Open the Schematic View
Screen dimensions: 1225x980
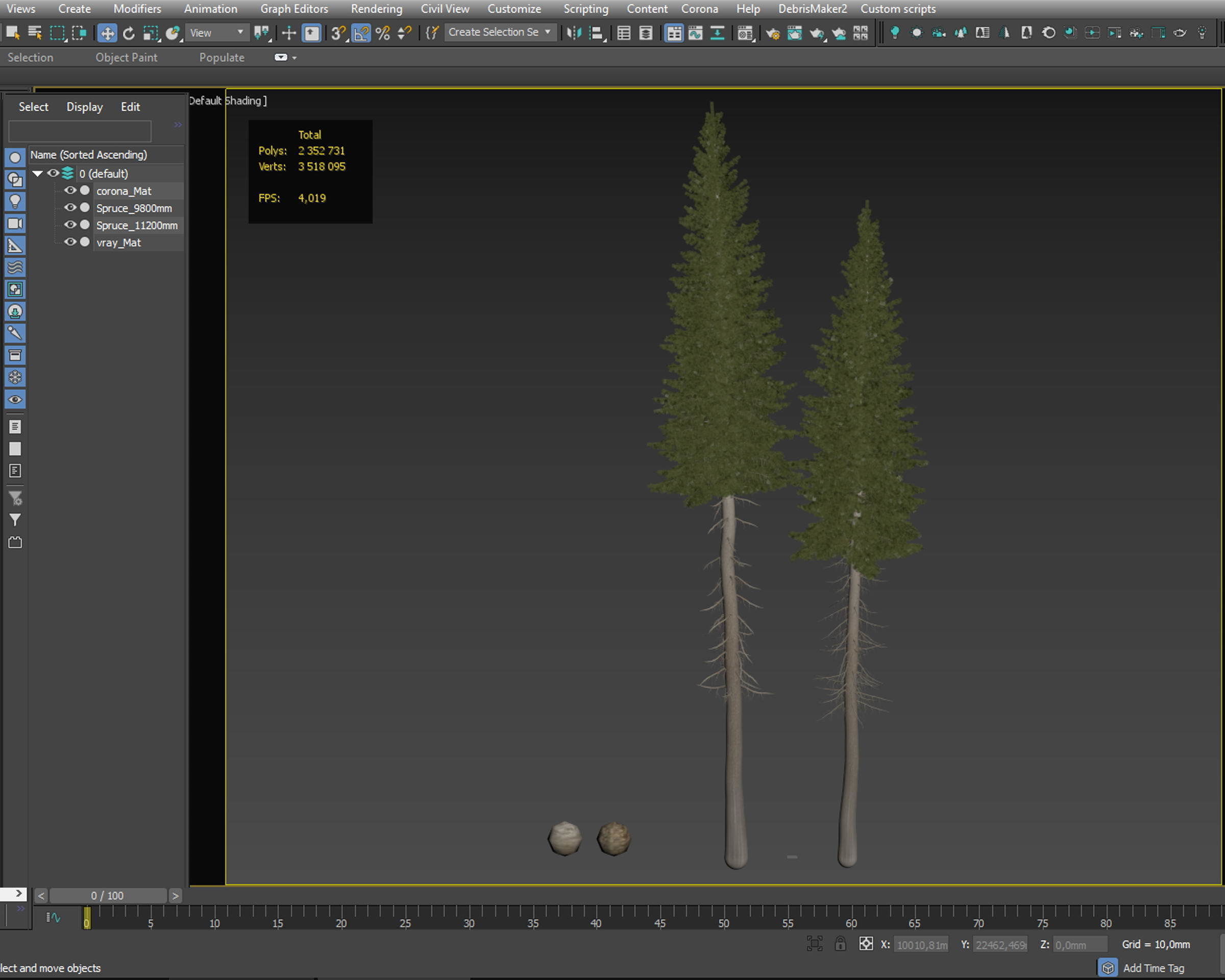point(718,33)
